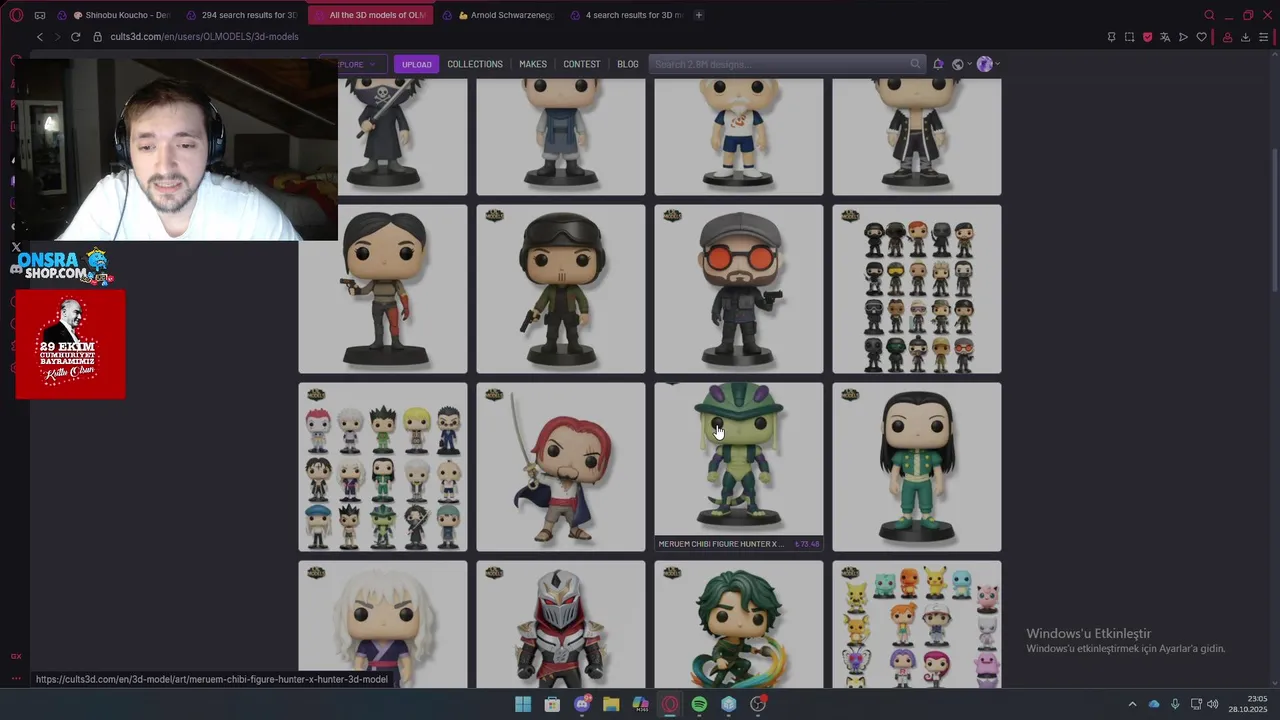The image size is (1280, 720).
Task: Show hidden system tray icons chevron
Action: [1132, 704]
